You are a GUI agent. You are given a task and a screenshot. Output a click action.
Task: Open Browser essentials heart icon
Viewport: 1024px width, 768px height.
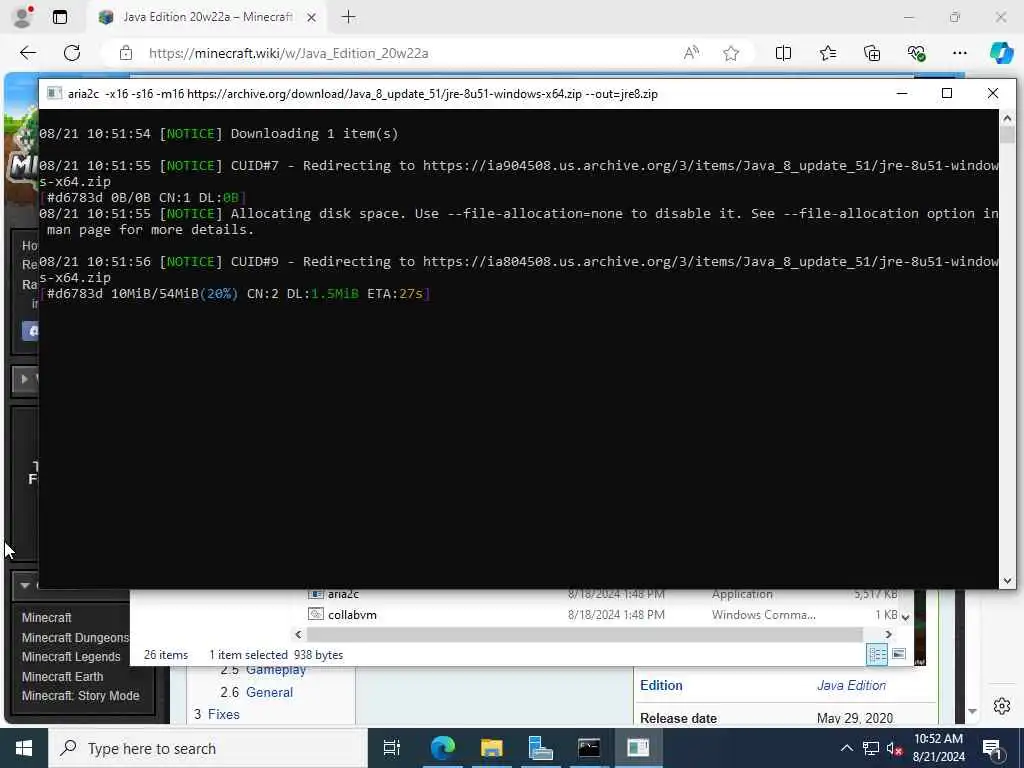coord(916,53)
